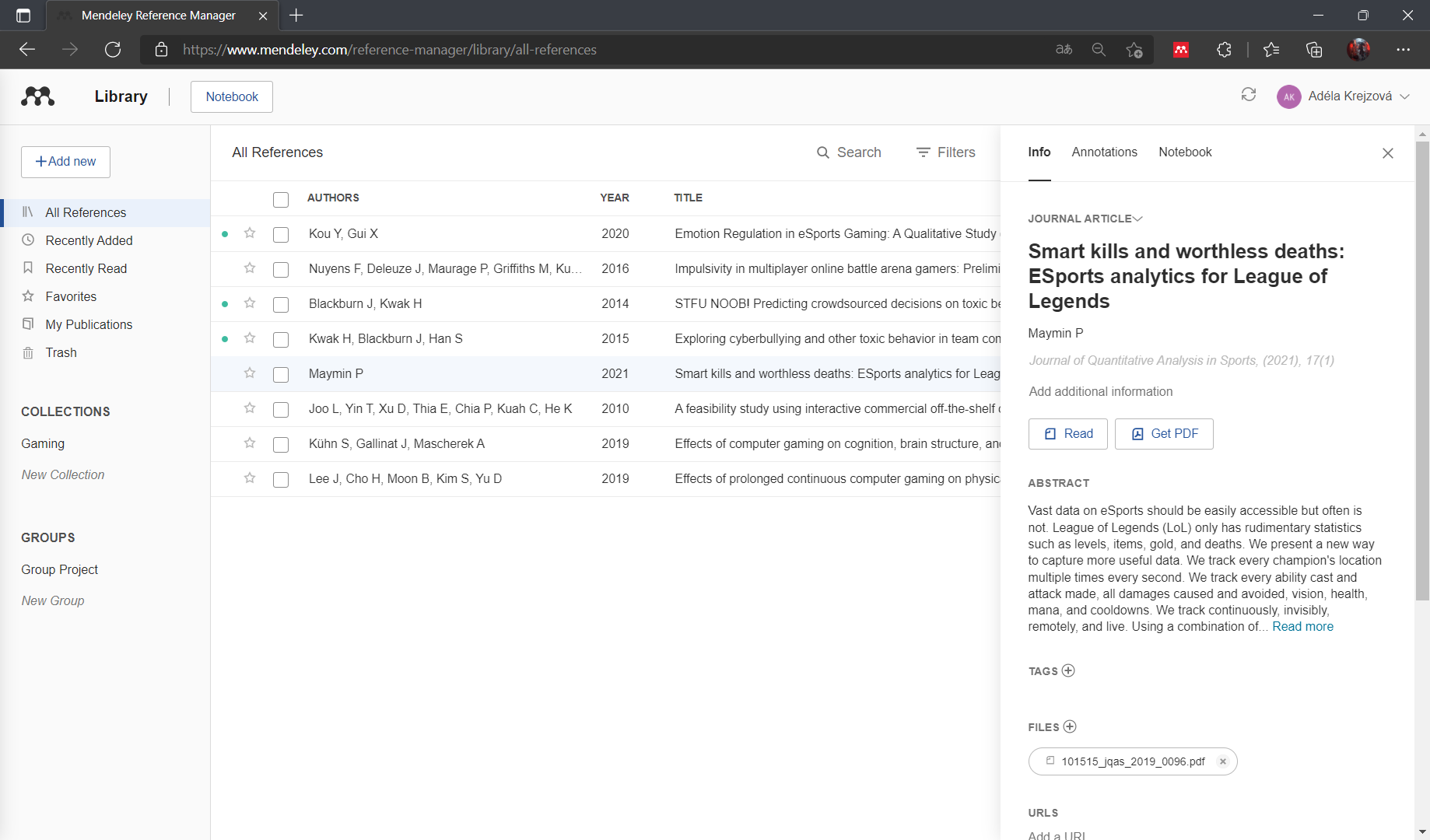Check the Nuyens F row checkbox

(281, 269)
